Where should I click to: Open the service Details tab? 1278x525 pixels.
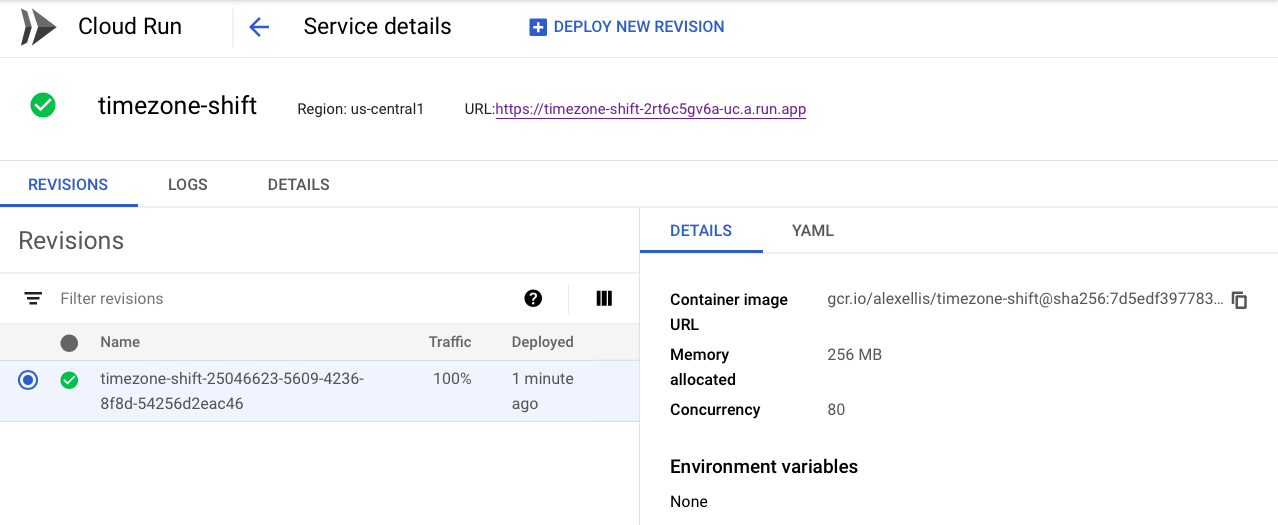(x=299, y=185)
